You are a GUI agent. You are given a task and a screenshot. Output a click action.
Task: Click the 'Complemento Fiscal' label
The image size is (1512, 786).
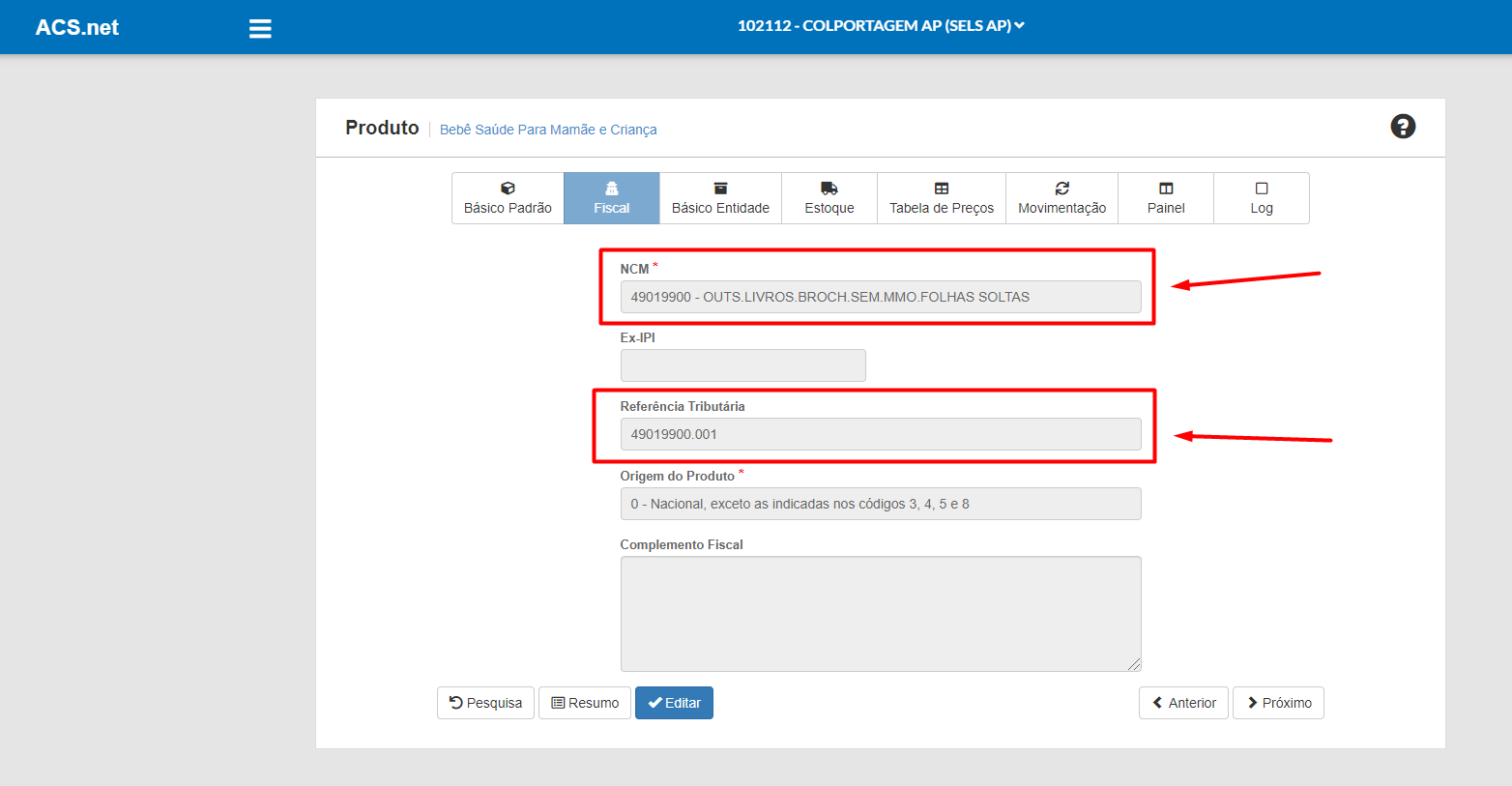pos(682,544)
